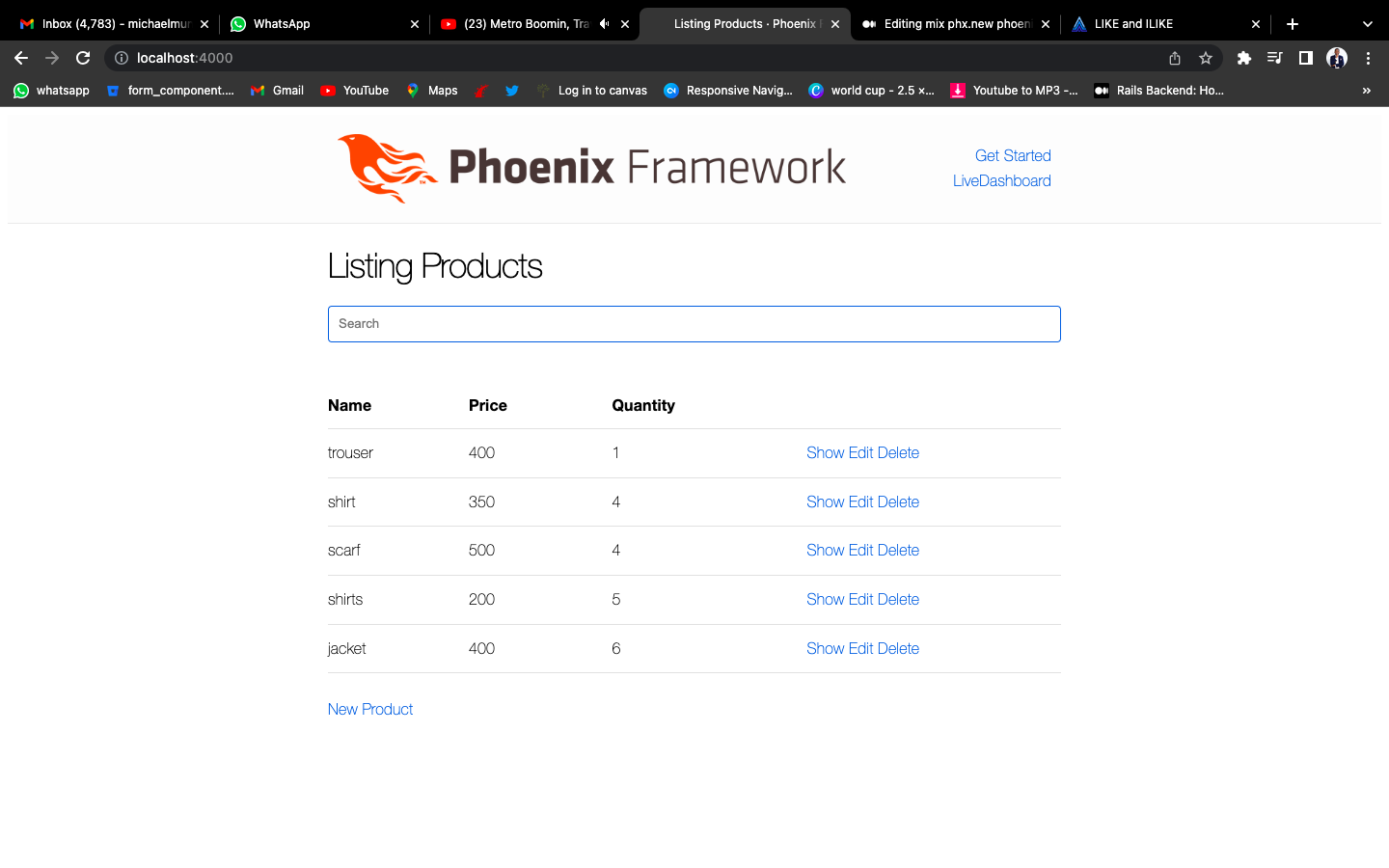The image size is (1389, 868).
Task: Open the extensions puzzle piece icon
Action: [x=1243, y=58]
